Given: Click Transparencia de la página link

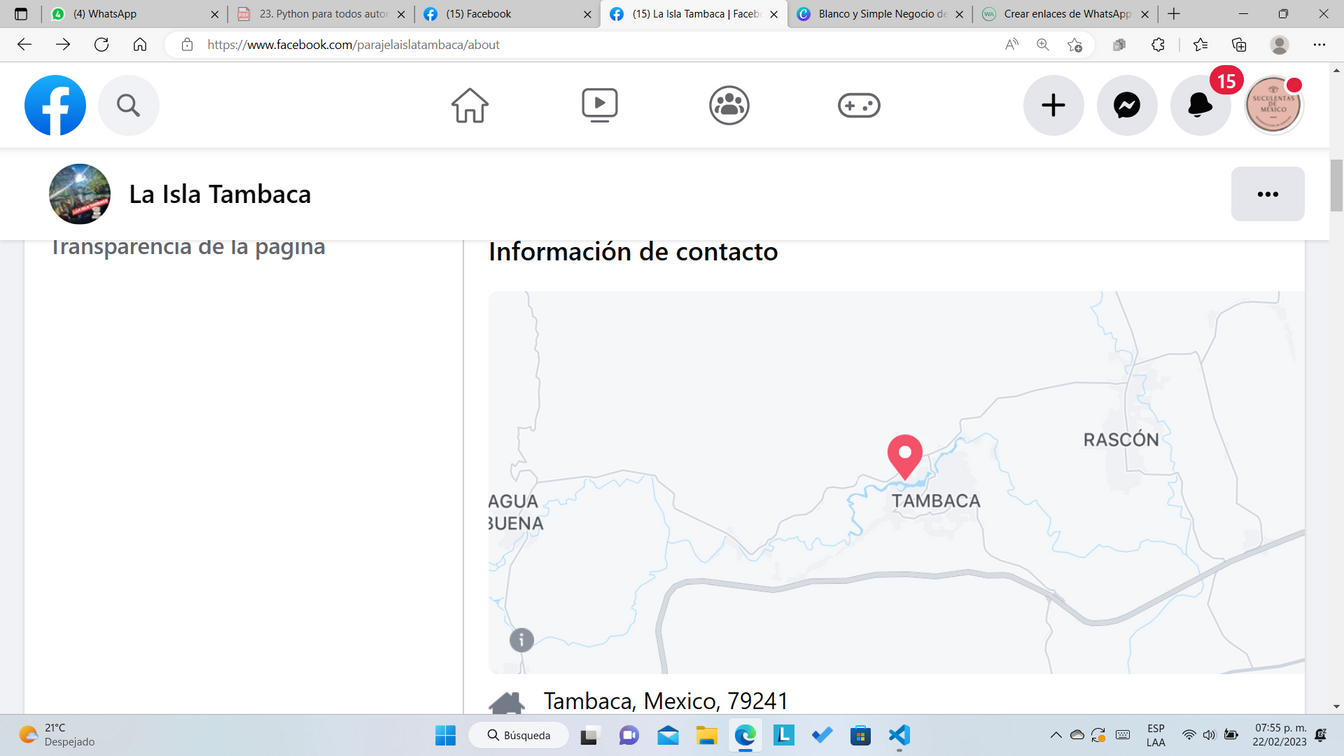Looking at the screenshot, I should pos(188,247).
